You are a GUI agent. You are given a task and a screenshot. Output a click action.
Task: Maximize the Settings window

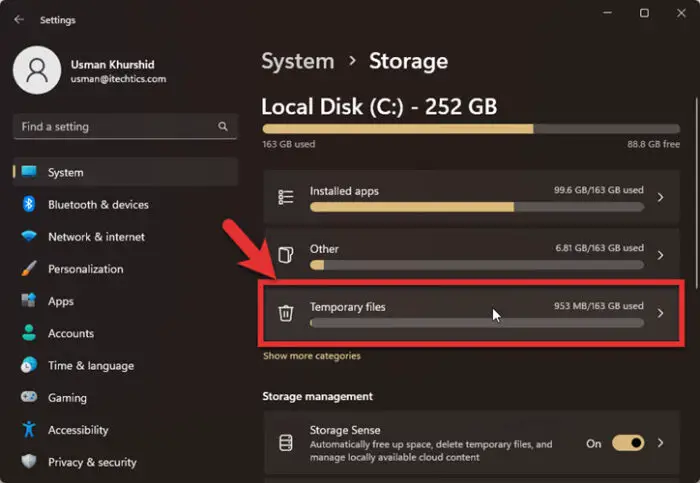pos(644,13)
